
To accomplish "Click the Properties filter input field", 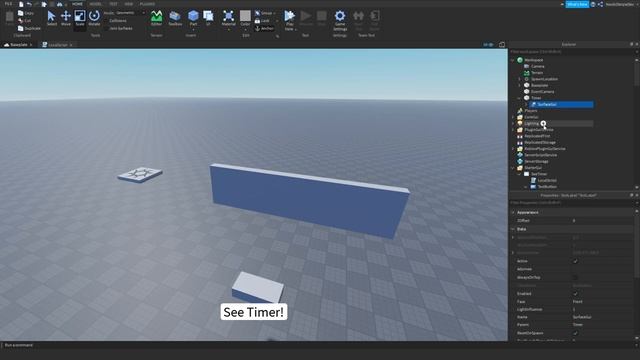I will [x=571, y=203].
